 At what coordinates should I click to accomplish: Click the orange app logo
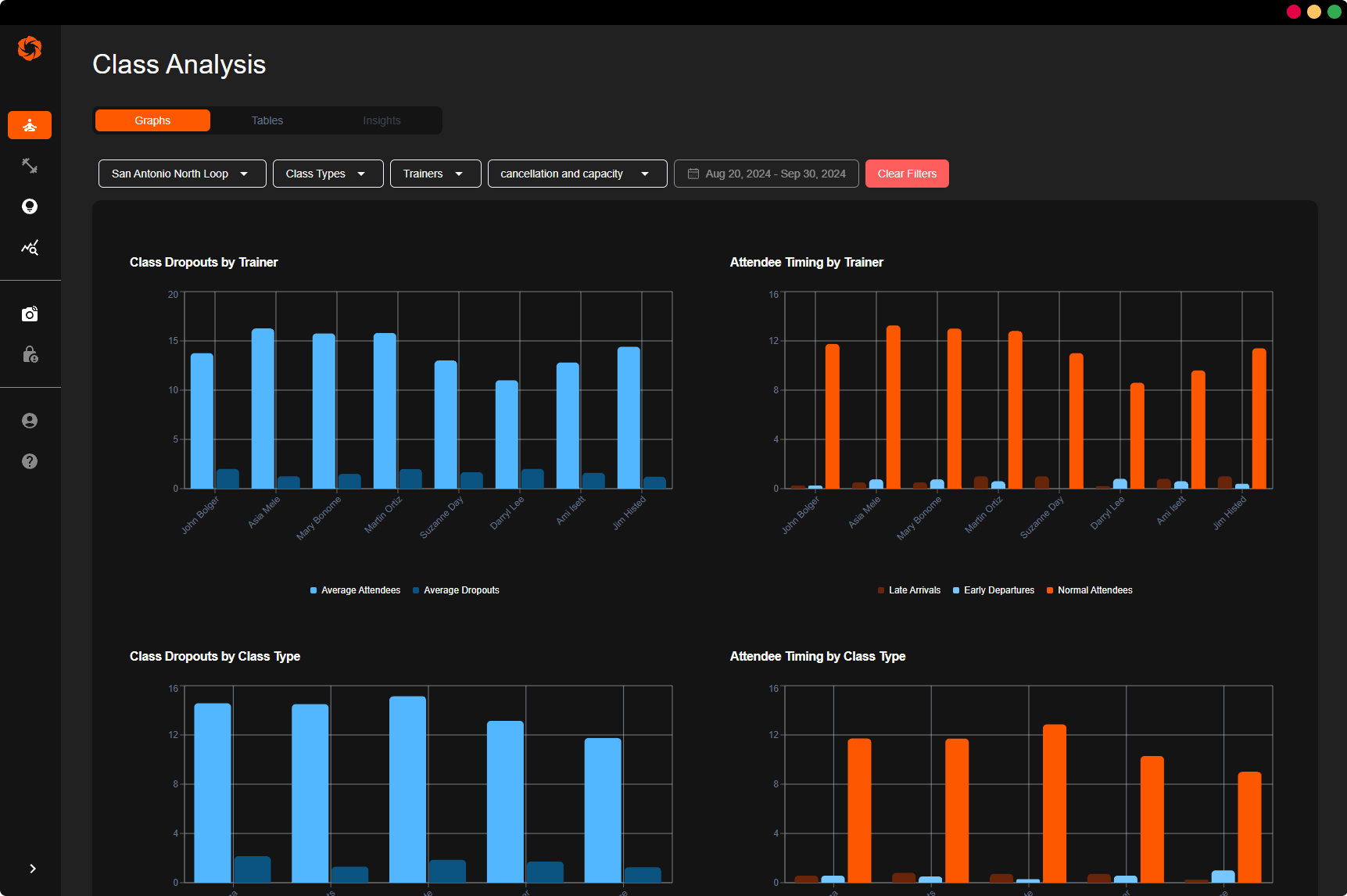[x=30, y=48]
